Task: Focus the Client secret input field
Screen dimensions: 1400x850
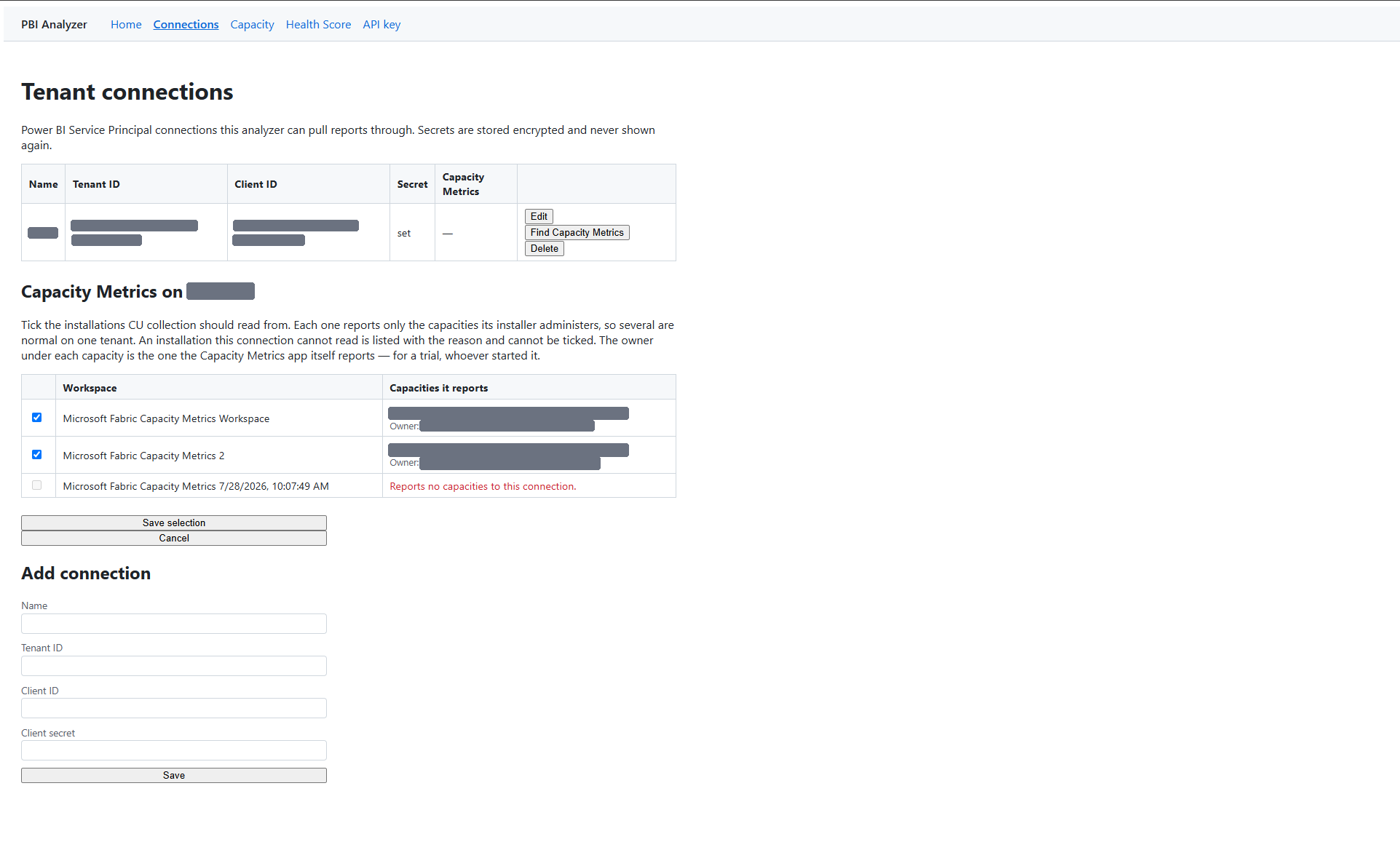Action: 174,750
